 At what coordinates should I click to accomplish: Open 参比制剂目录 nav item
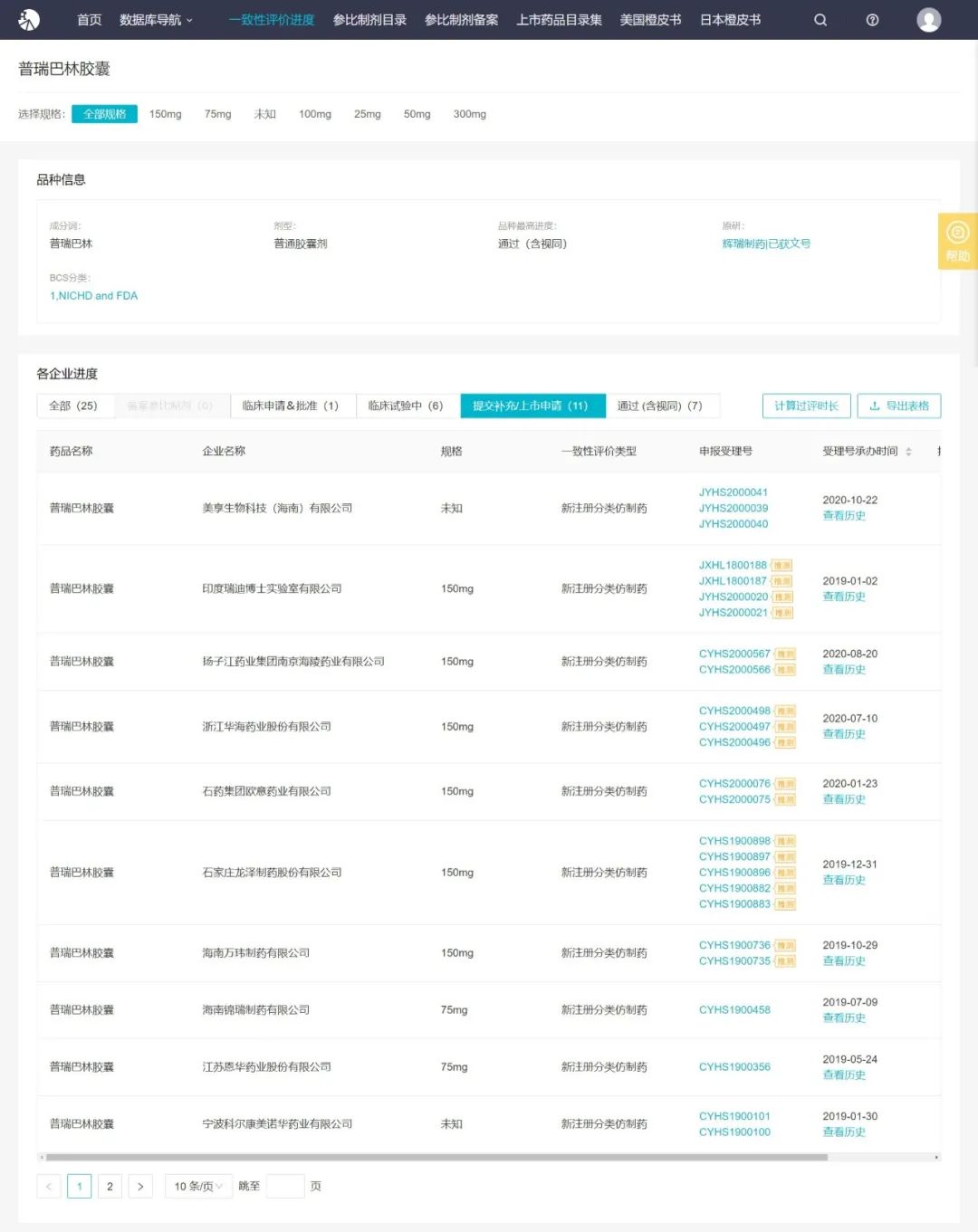point(369,20)
